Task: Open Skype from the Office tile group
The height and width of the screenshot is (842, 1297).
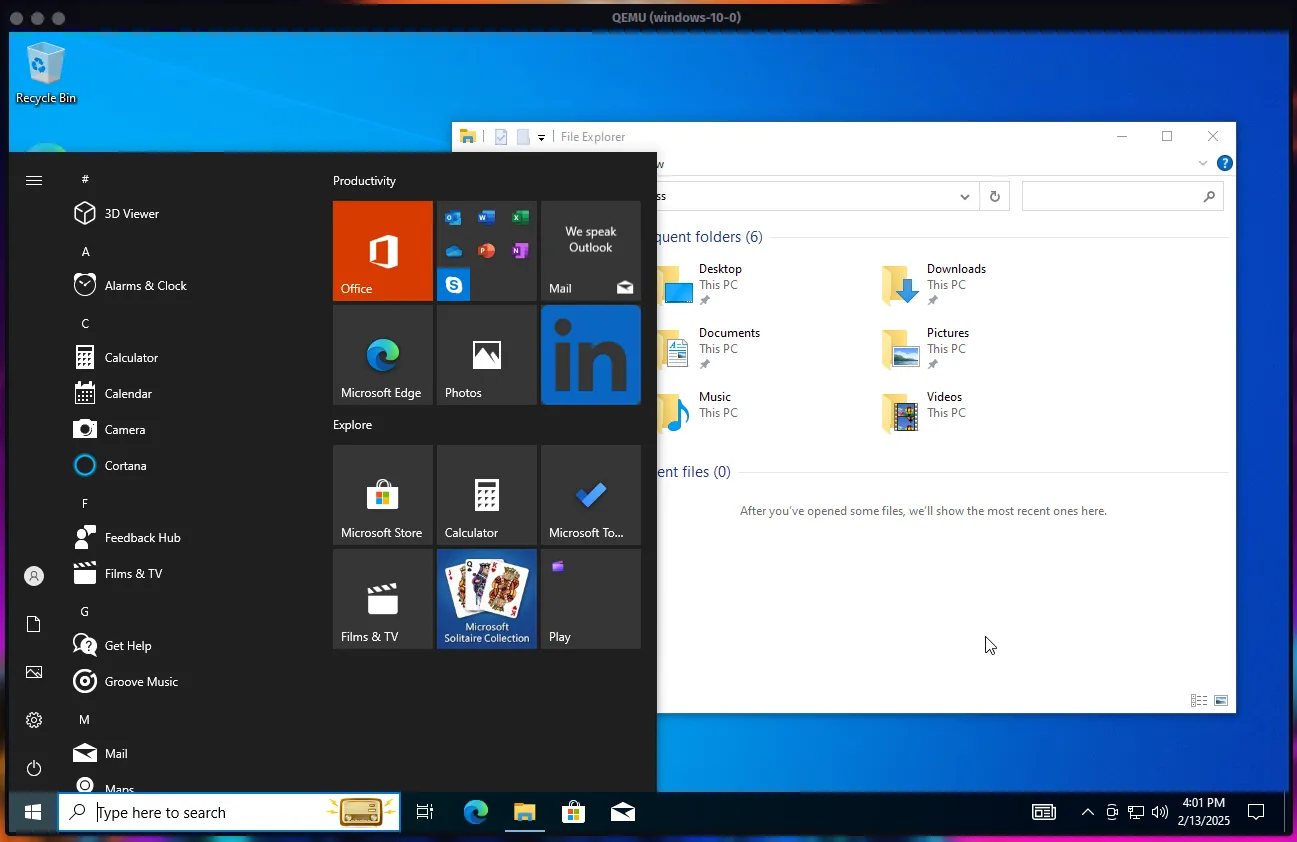Action: [x=454, y=284]
